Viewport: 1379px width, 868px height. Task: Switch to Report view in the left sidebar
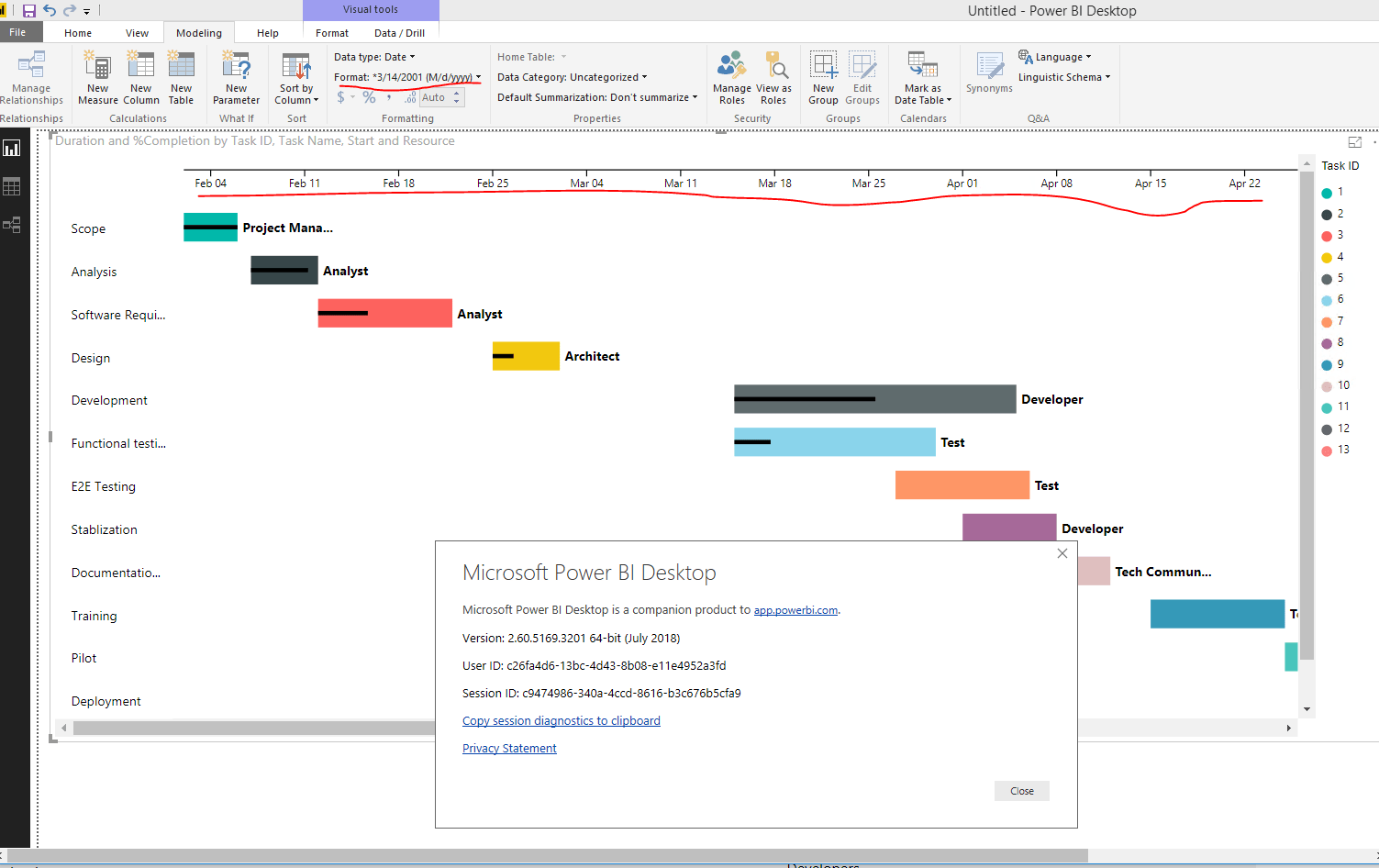12,149
